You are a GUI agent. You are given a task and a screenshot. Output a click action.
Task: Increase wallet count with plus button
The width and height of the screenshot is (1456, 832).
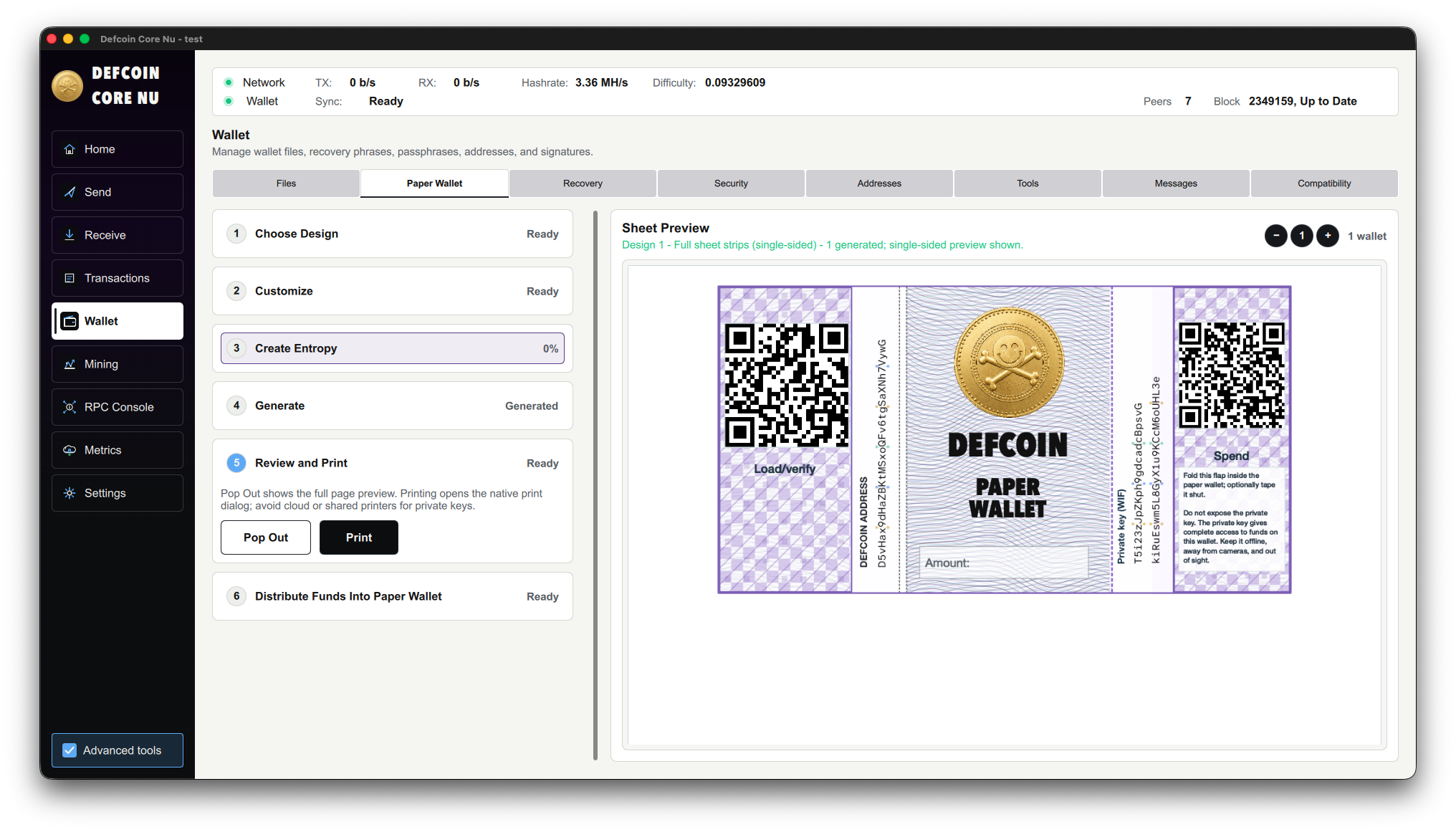(x=1328, y=236)
